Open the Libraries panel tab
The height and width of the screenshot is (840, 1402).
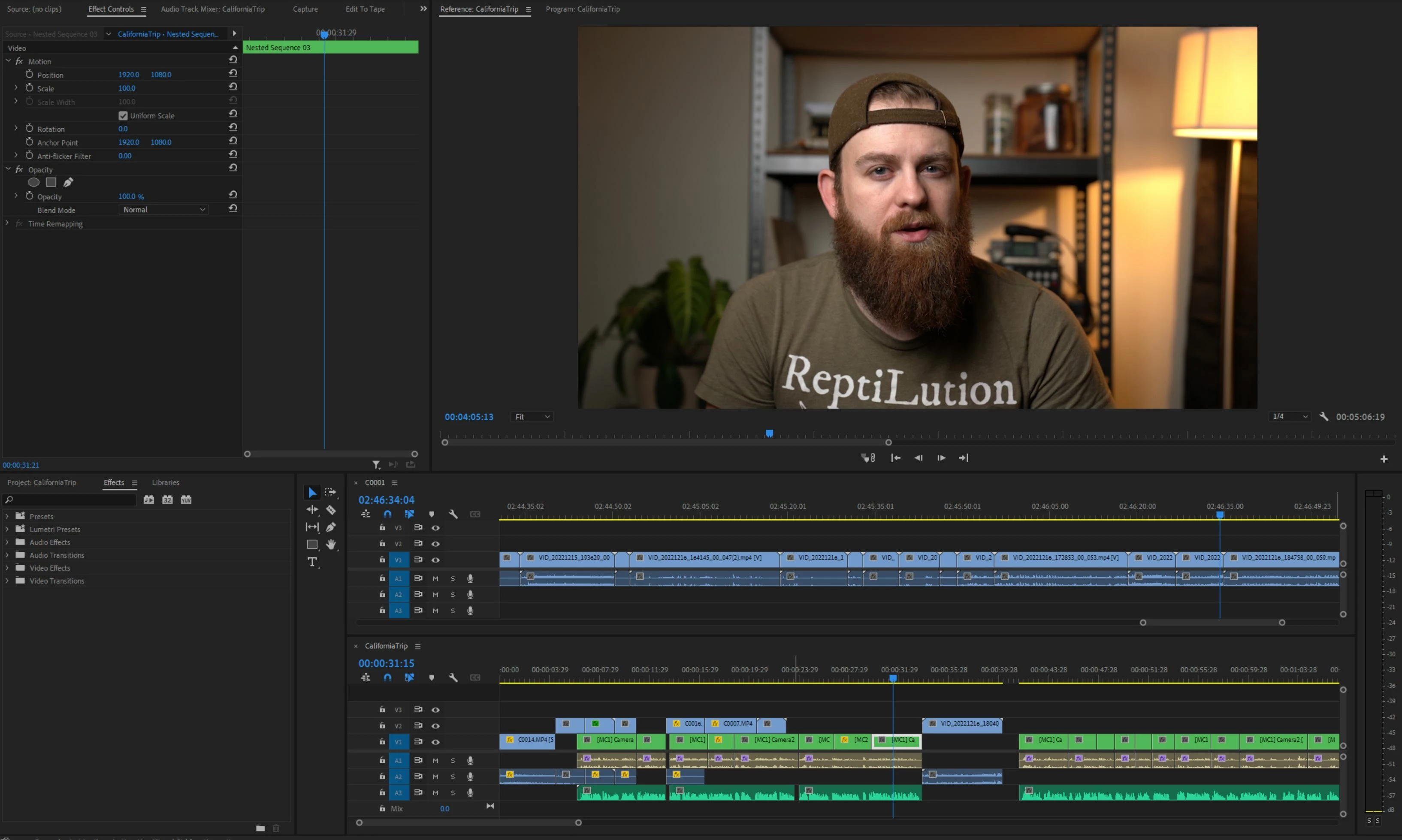[x=165, y=483]
